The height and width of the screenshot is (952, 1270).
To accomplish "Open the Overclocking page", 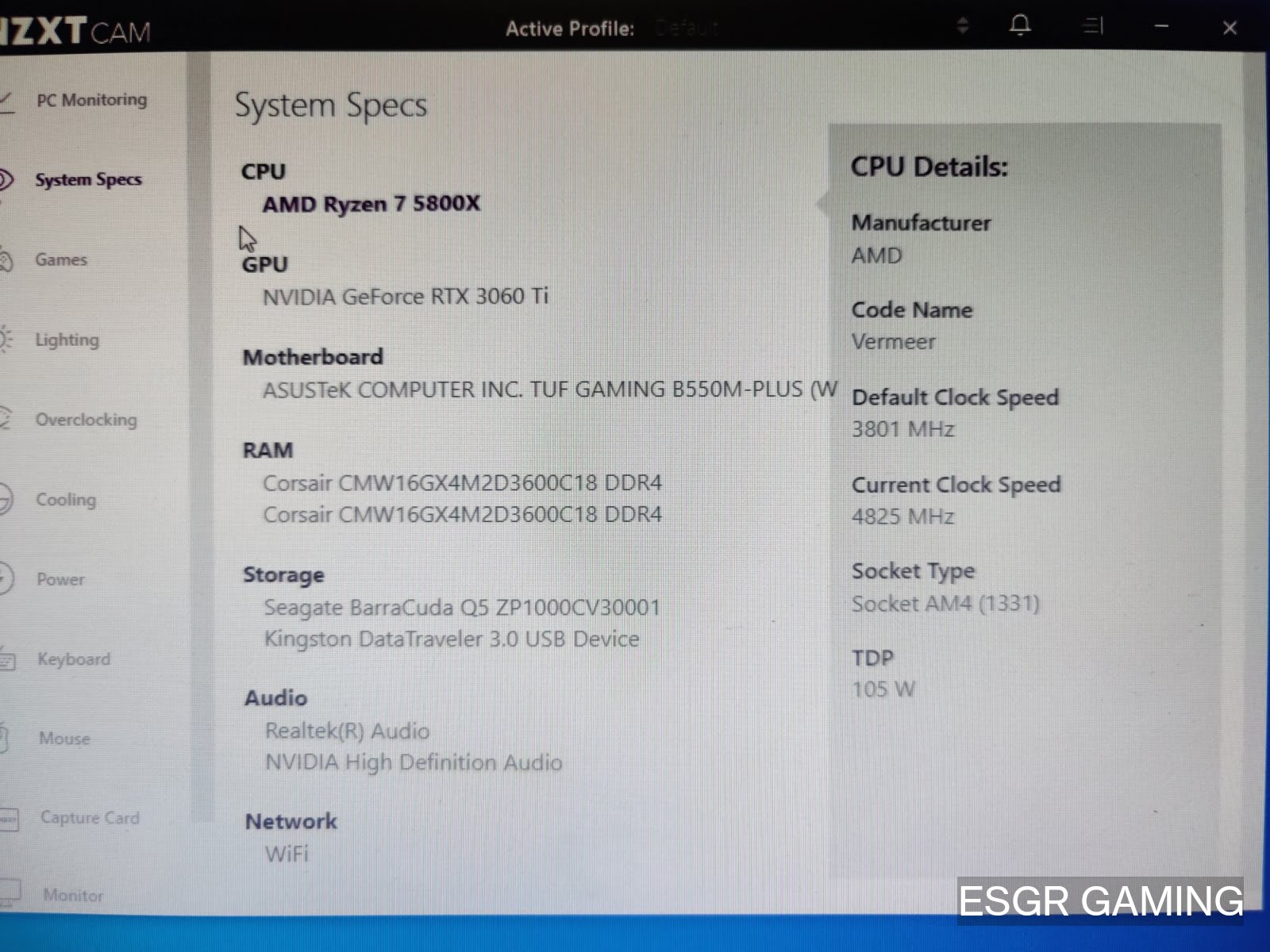I will pyautogui.click(x=86, y=420).
